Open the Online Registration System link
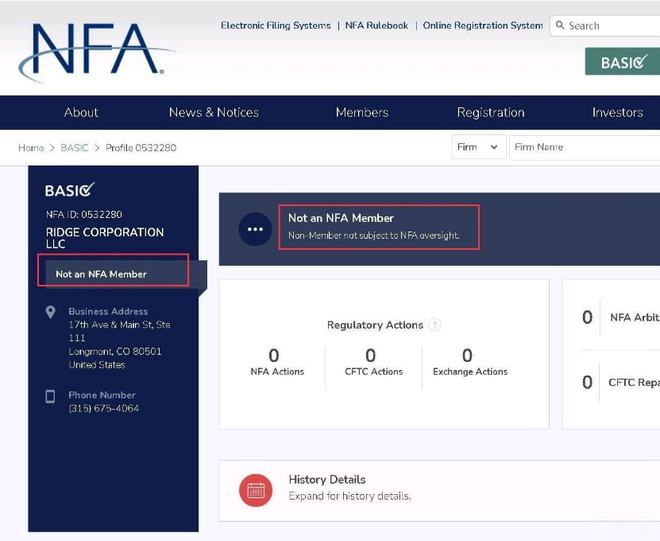Image resolution: width=660 pixels, height=541 pixels. coord(483,26)
